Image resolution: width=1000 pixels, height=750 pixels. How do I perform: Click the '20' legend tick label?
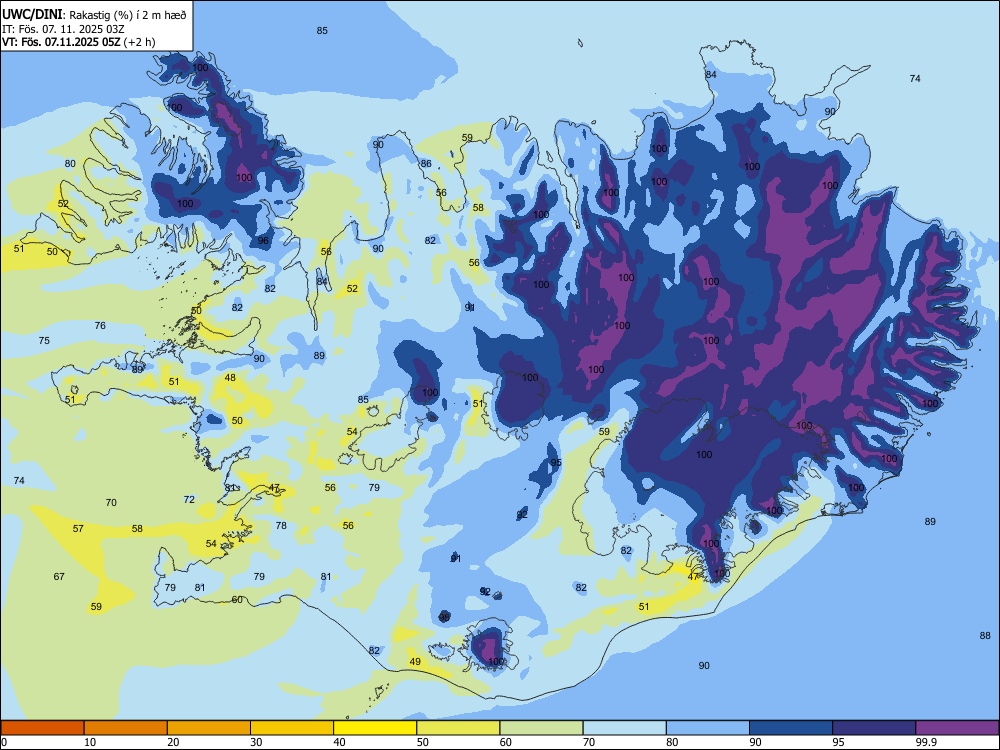[173, 742]
